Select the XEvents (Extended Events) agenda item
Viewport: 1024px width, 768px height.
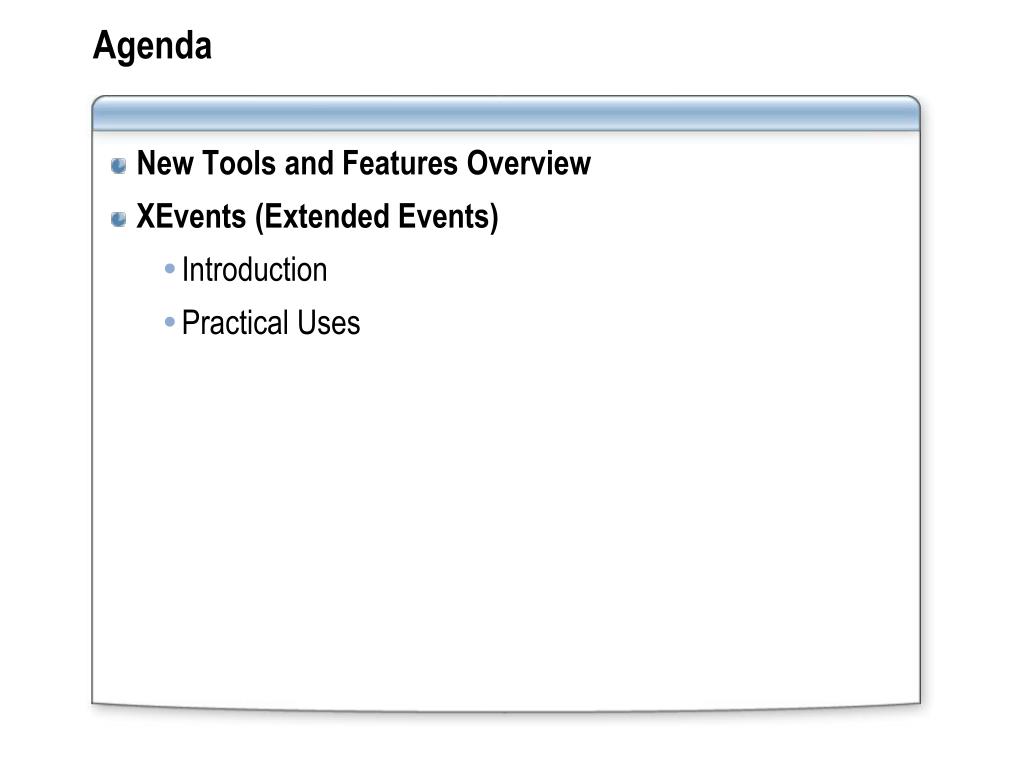[x=317, y=217]
